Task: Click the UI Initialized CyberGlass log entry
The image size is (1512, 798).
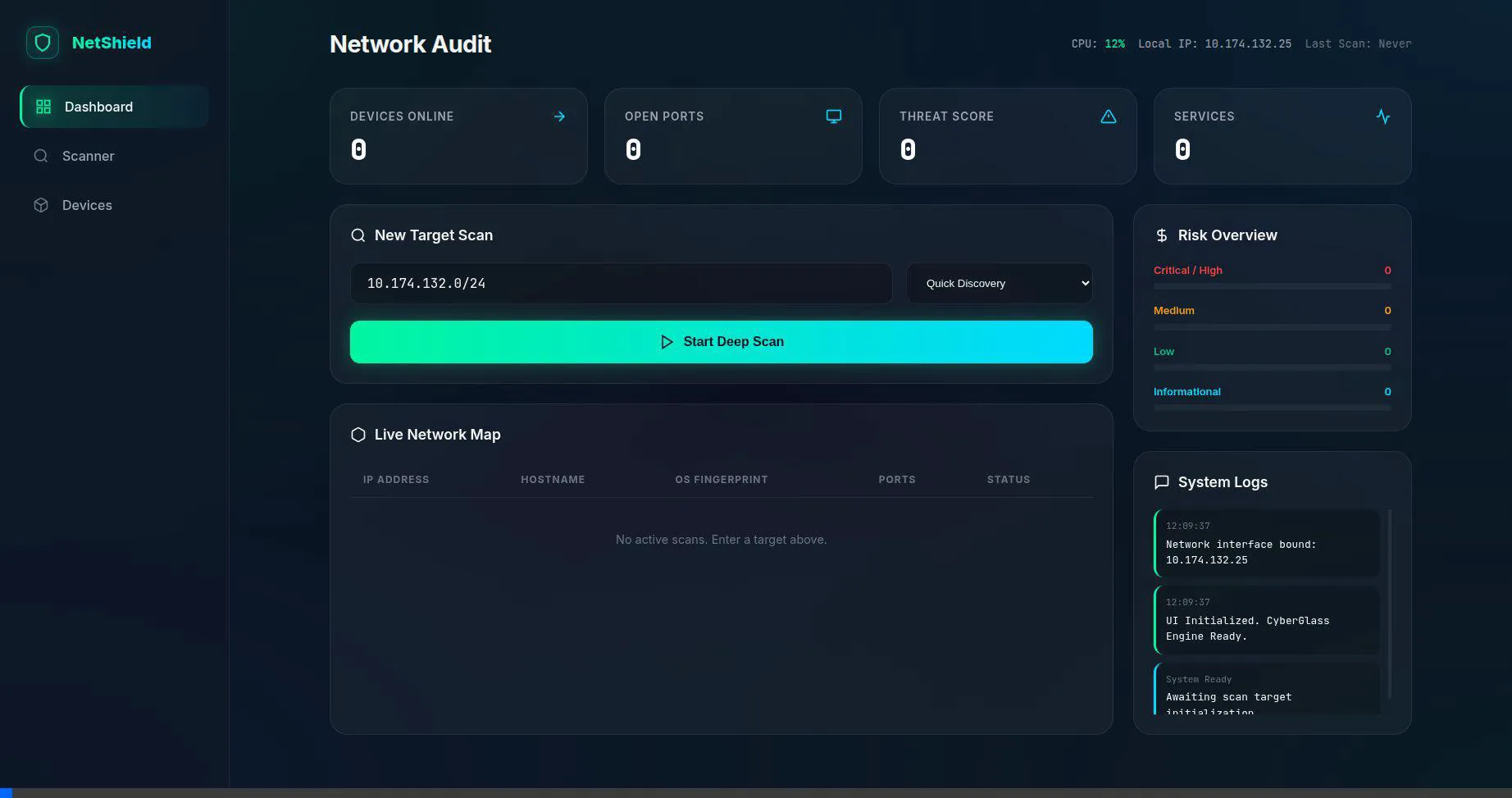Action: coord(1267,620)
